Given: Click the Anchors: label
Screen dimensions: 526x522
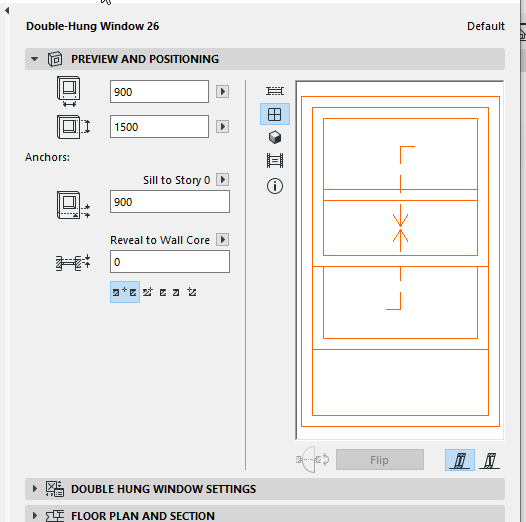Looking at the screenshot, I should pos(47,157).
